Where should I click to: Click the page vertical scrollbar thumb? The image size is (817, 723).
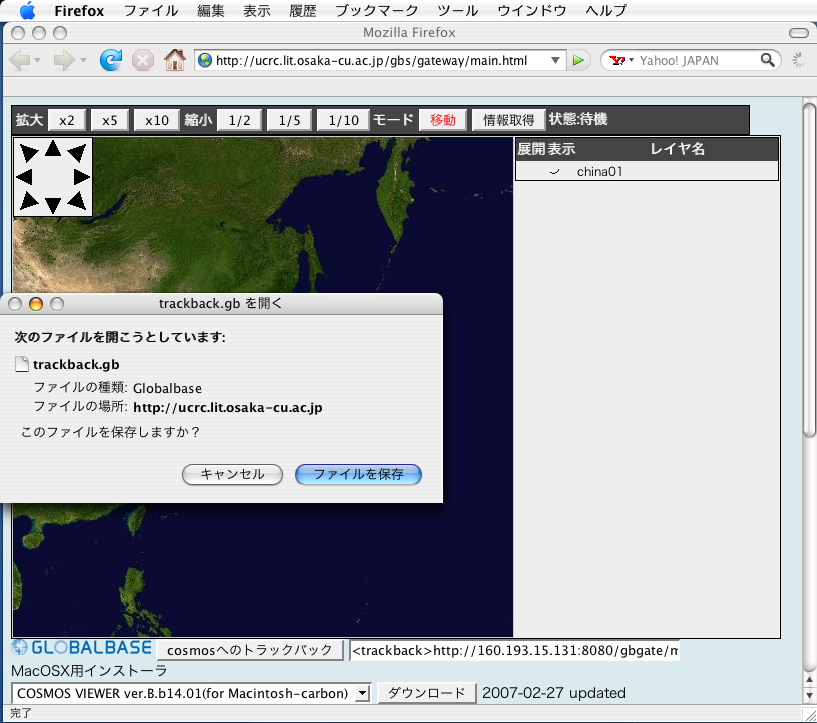pyautogui.click(x=809, y=270)
